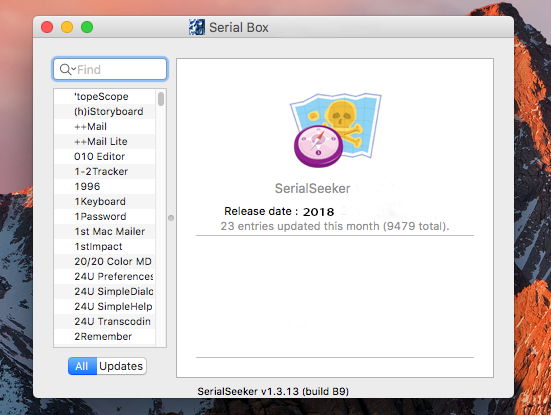Screen dimensions: 551x415
Task: Select 20/20 Color MD entry
Action: pyautogui.click(x=105, y=261)
